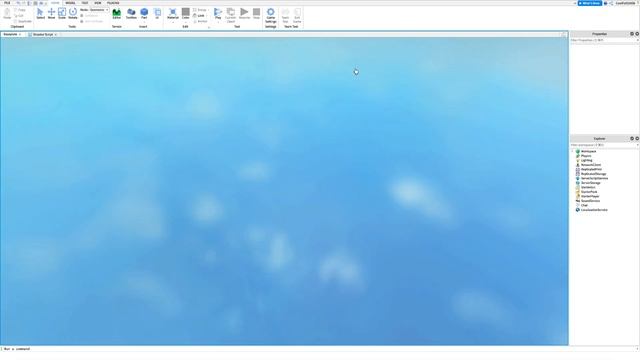Open the UI insert tool
Screen dimensions: 640x360
coord(157,13)
